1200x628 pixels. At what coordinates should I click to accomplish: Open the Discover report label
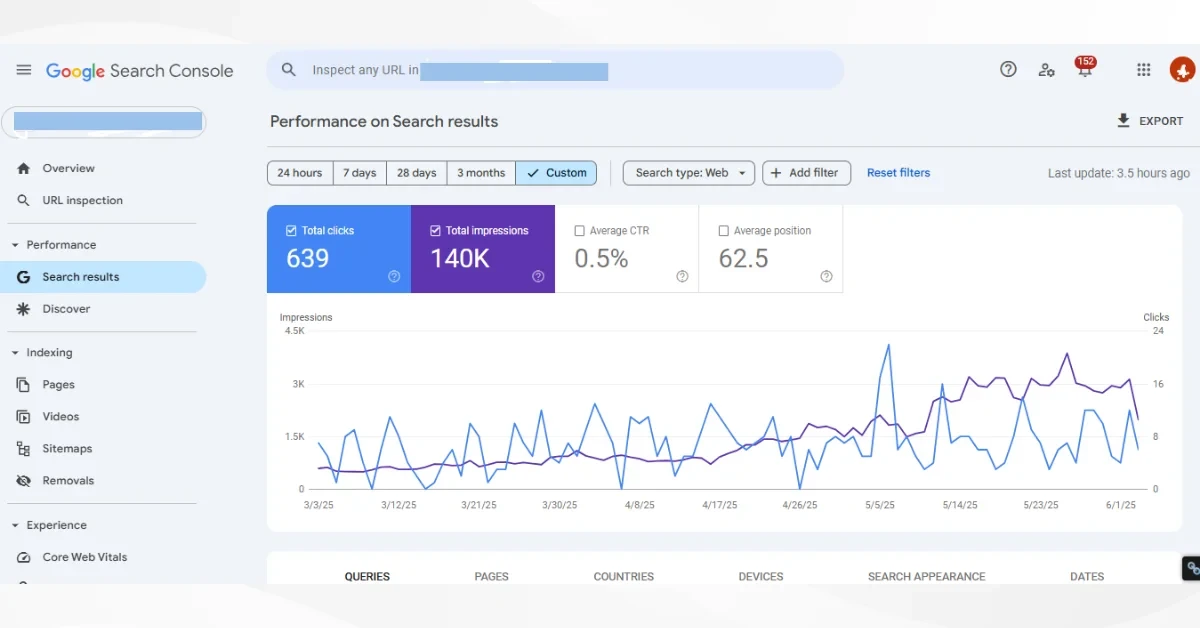click(66, 309)
